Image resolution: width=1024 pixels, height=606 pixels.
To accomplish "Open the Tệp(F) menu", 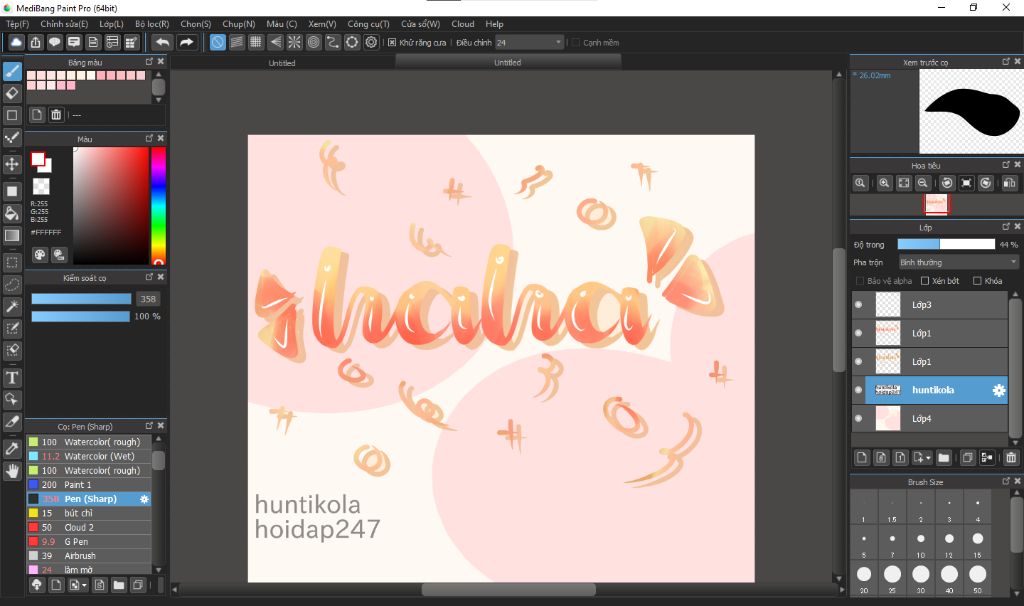I will (18, 24).
